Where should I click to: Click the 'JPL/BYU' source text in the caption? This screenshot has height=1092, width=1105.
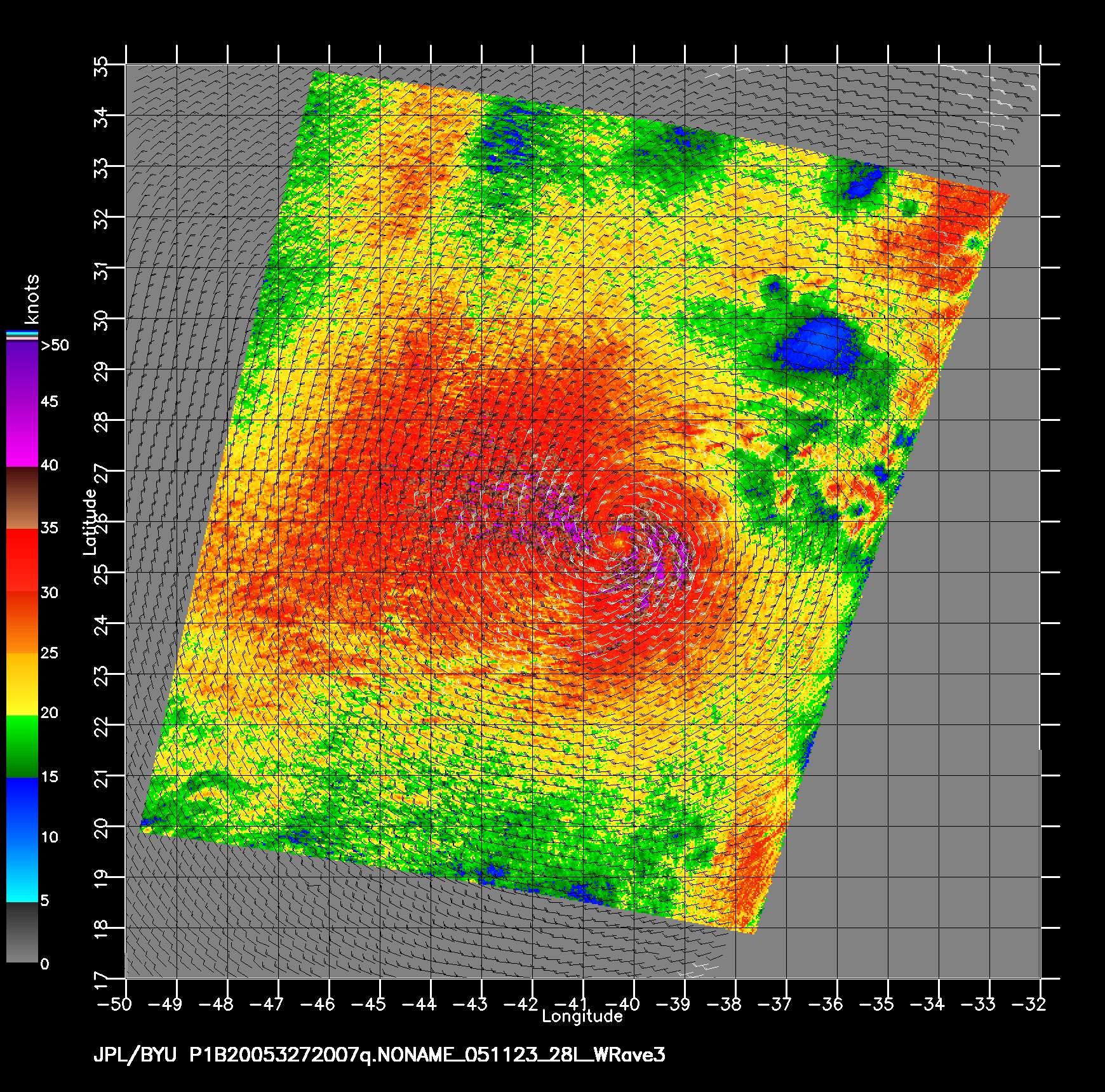[135, 1055]
